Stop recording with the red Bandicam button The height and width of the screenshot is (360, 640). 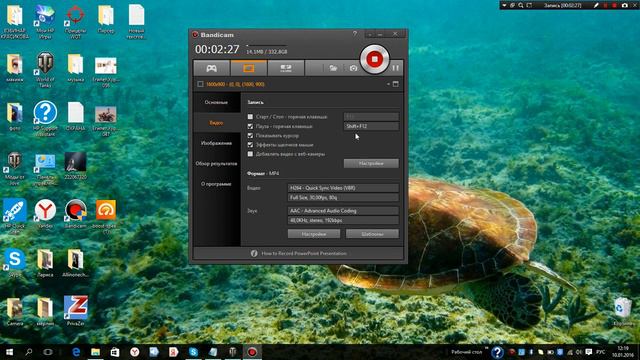(374, 60)
